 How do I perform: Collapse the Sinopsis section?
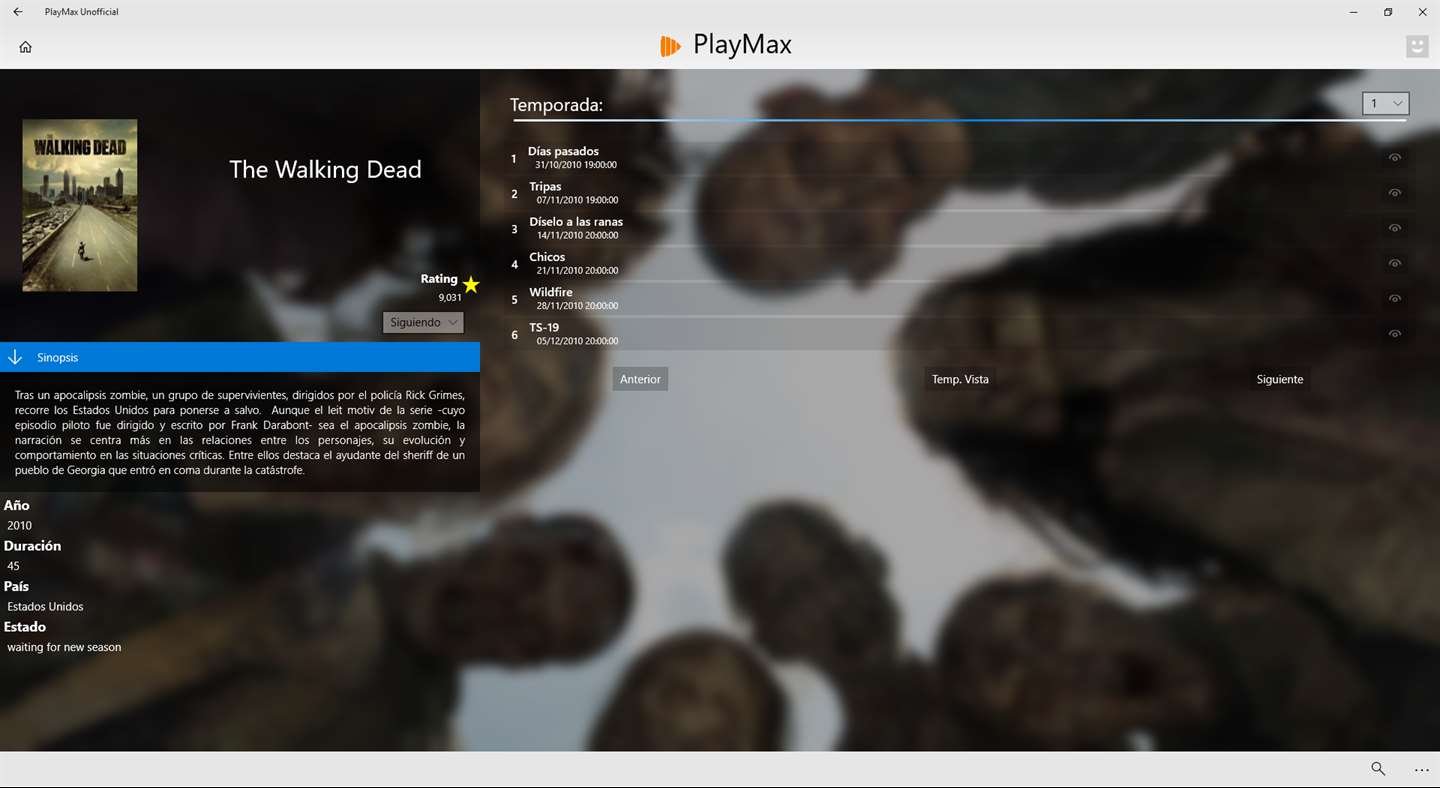pyautogui.click(x=240, y=357)
